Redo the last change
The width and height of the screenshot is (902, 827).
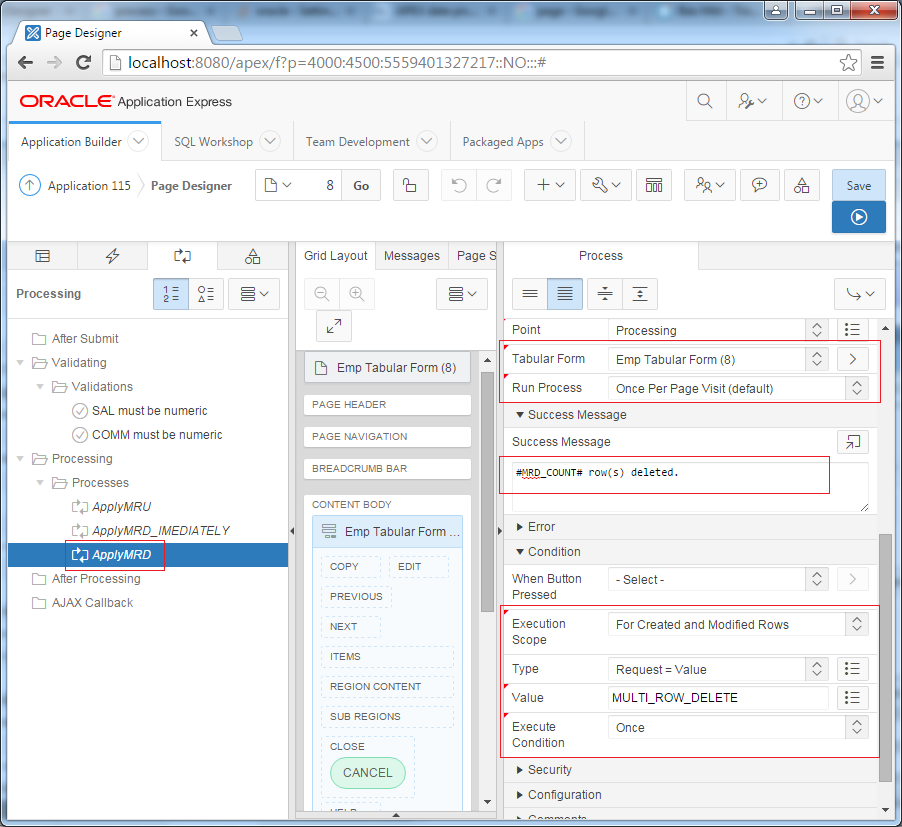494,185
